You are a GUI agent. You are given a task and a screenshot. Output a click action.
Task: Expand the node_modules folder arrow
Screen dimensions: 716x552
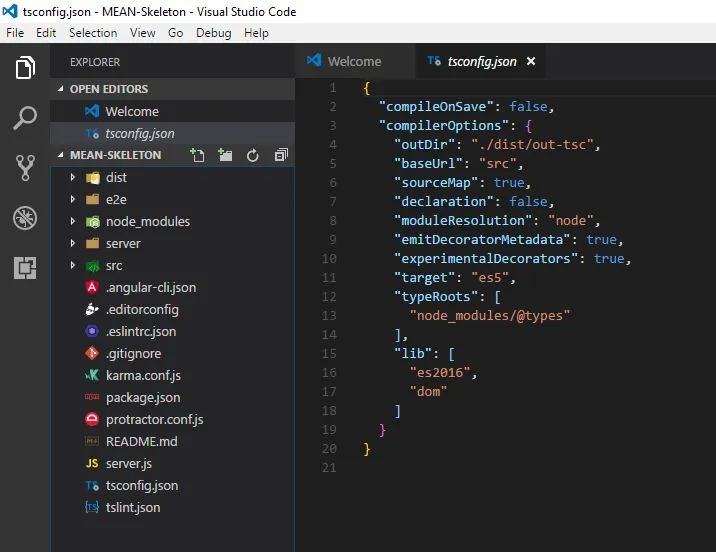[x=73, y=221]
